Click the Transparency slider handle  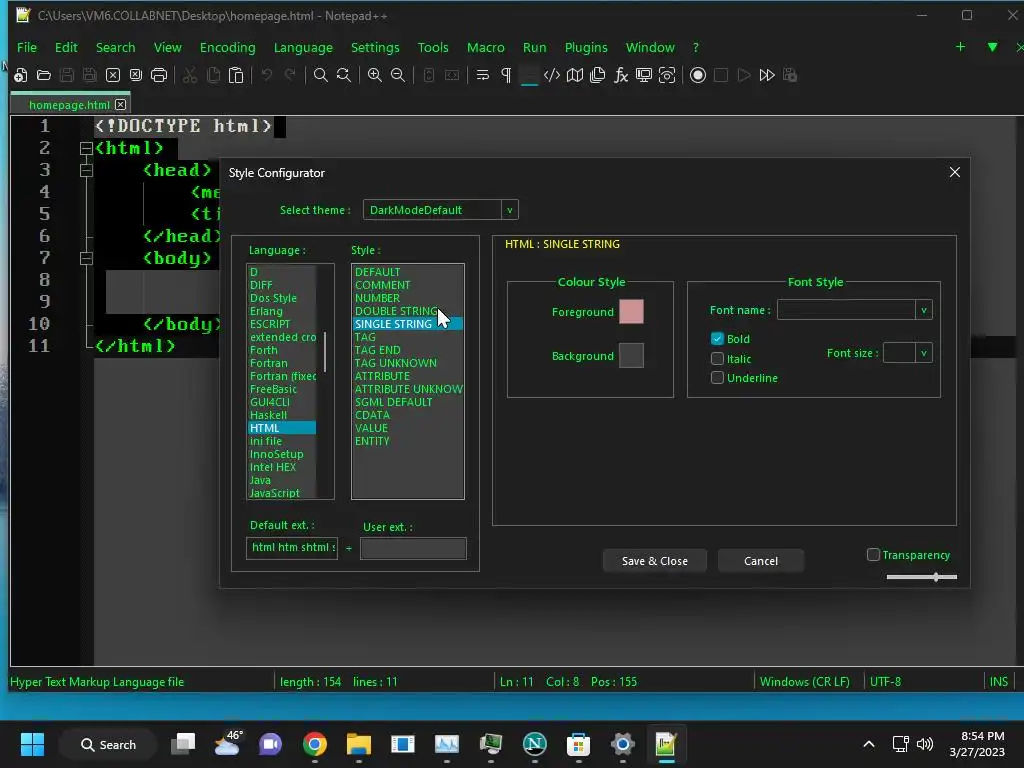936,577
